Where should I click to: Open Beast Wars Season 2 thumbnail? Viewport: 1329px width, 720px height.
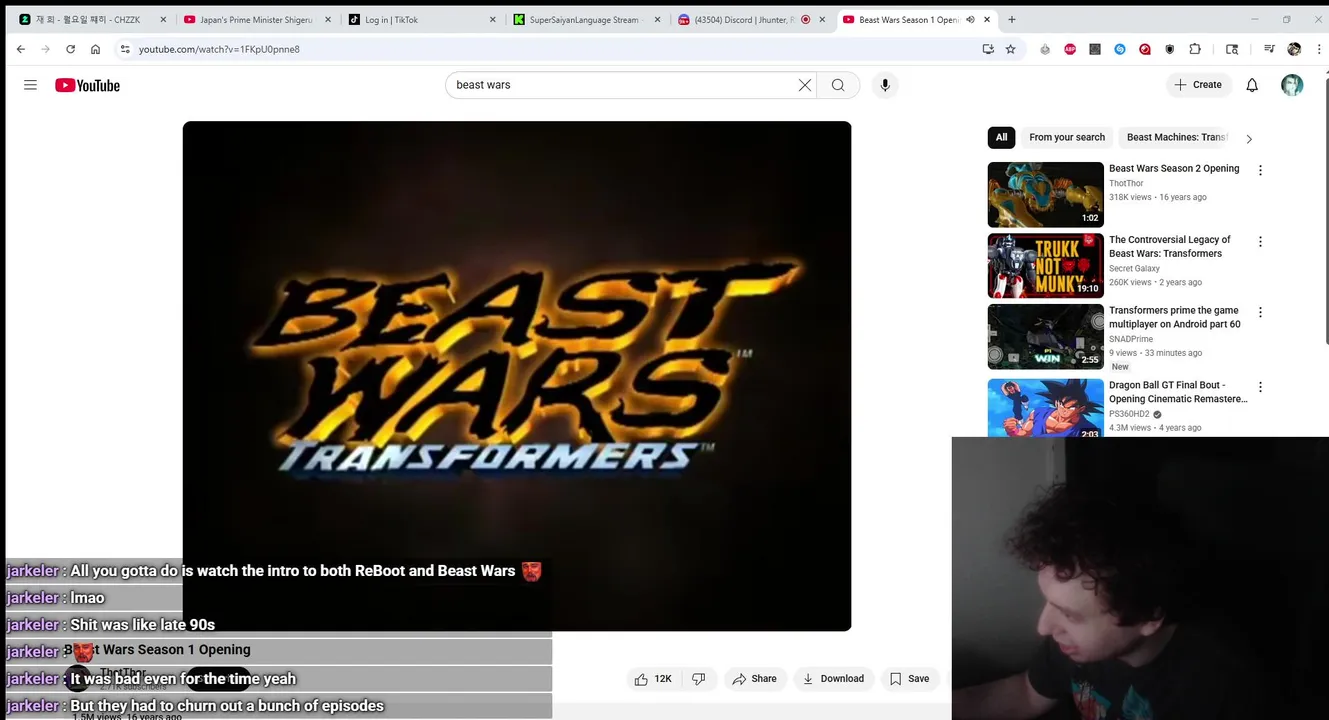tap(1045, 195)
